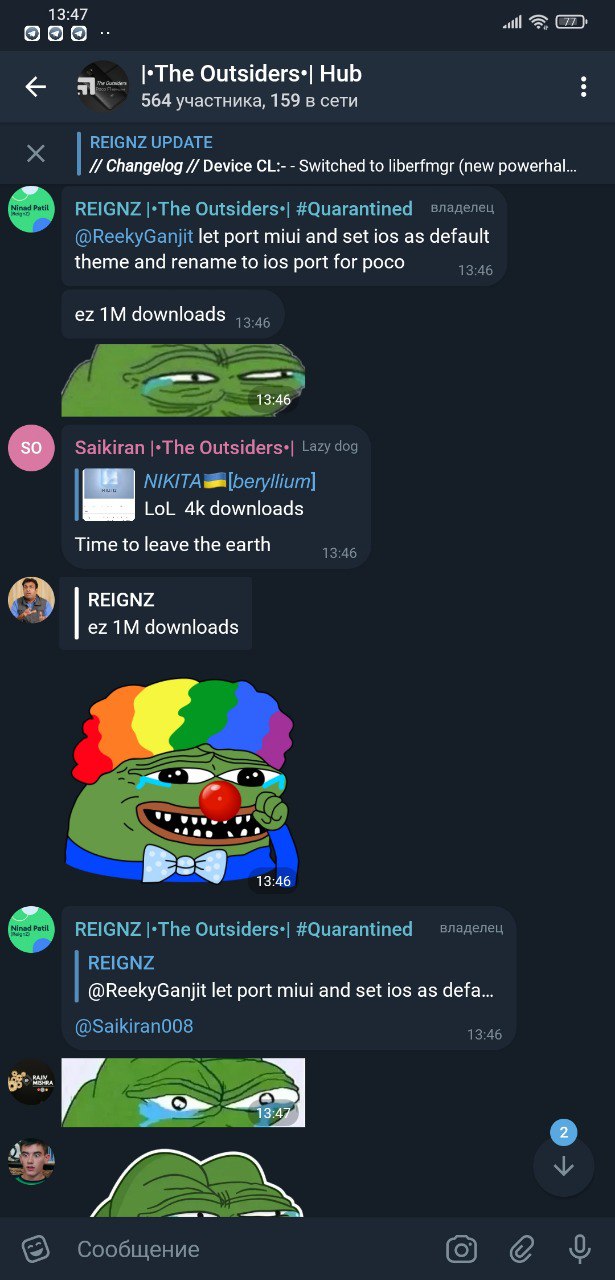The width and height of the screenshot is (615, 1280).
Task: Jump to latest messages with down arrow
Action: pyautogui.click(x=563, y=1165)
